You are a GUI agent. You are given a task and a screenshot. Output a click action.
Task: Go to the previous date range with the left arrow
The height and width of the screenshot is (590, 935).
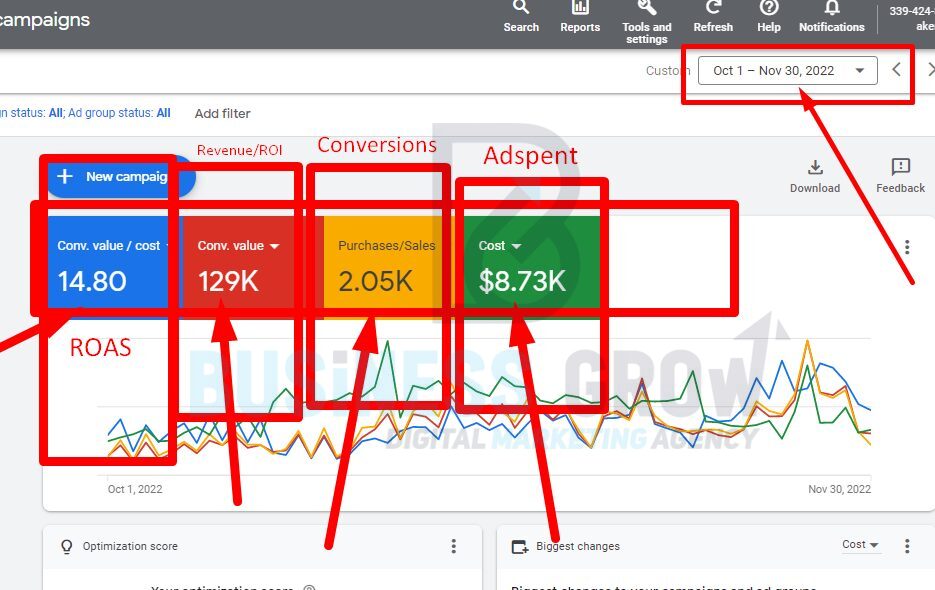896,69
